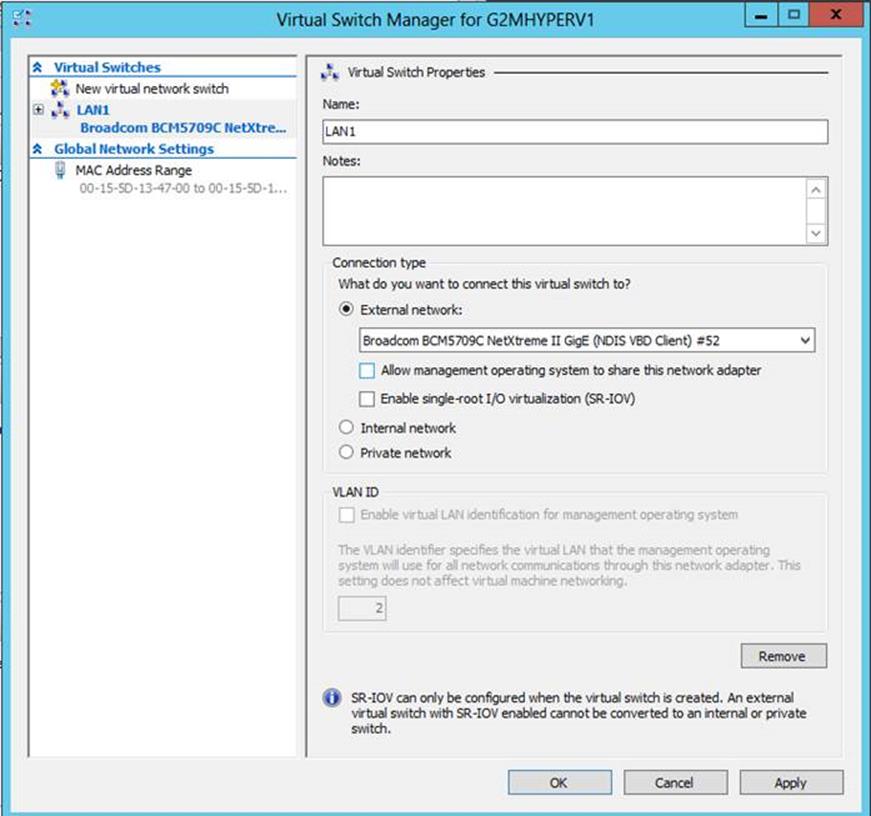The height and width of the screenshot is (816, 871).
Task: Click the 00-15-5D-13-47-00 MAC range text
Action: [x=183, y=188]
